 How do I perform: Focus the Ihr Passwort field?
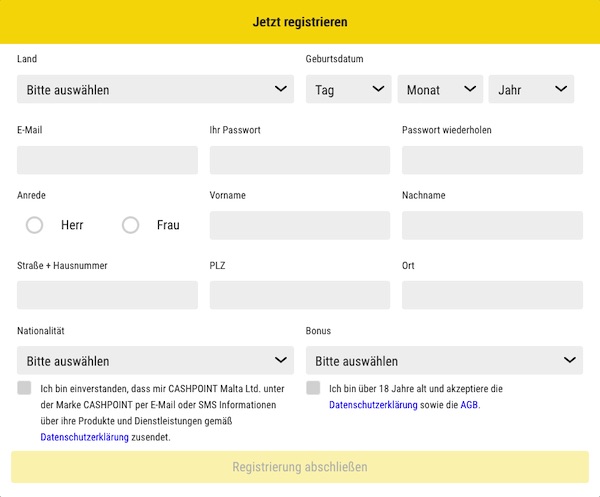[300, 160]
